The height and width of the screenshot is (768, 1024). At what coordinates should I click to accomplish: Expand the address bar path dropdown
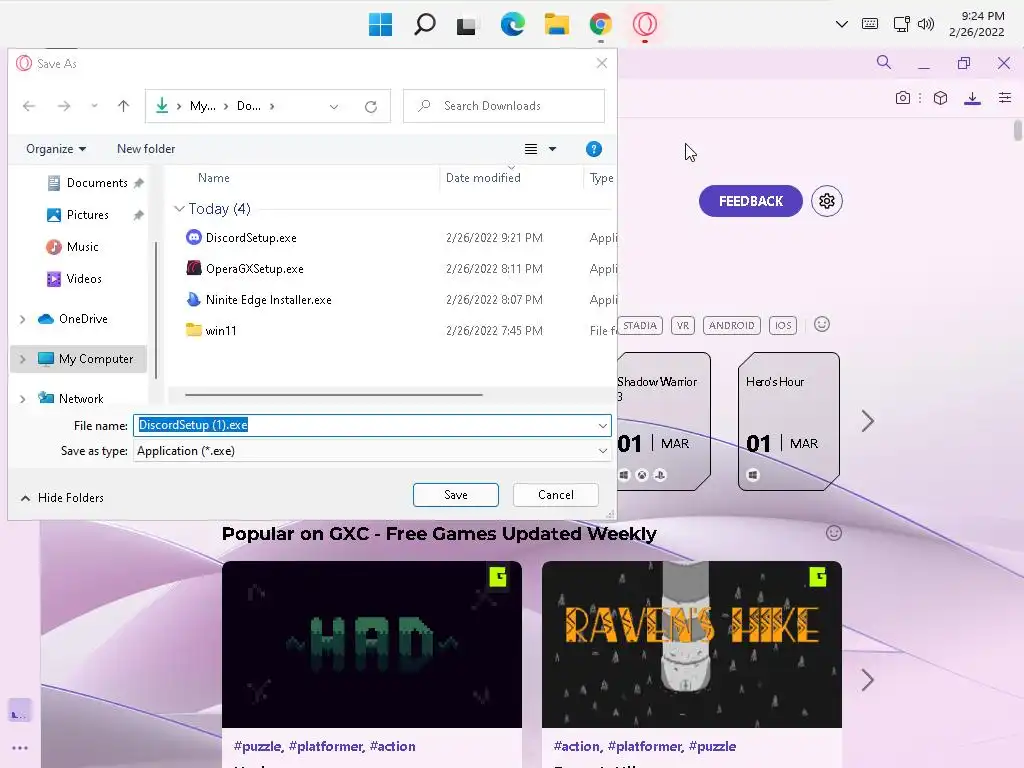coord(334,106)
